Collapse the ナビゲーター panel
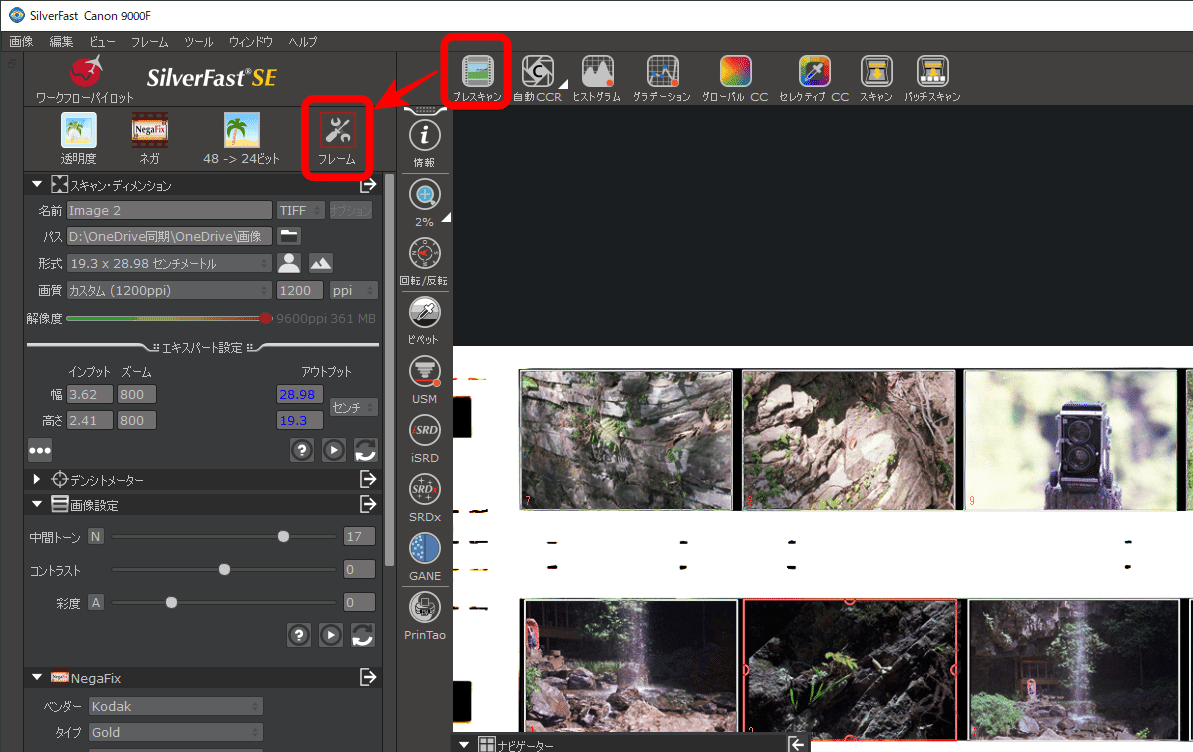1193x752 pixels. [x=463, y=744]
